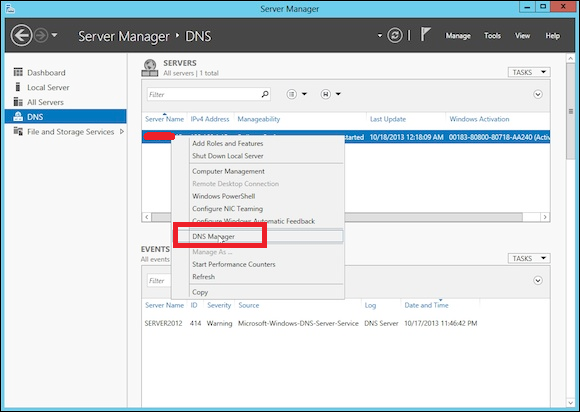The width and height of the screenshot is (580, 412).
Task: Open the Manage menu
Action: tap(458, 36)
